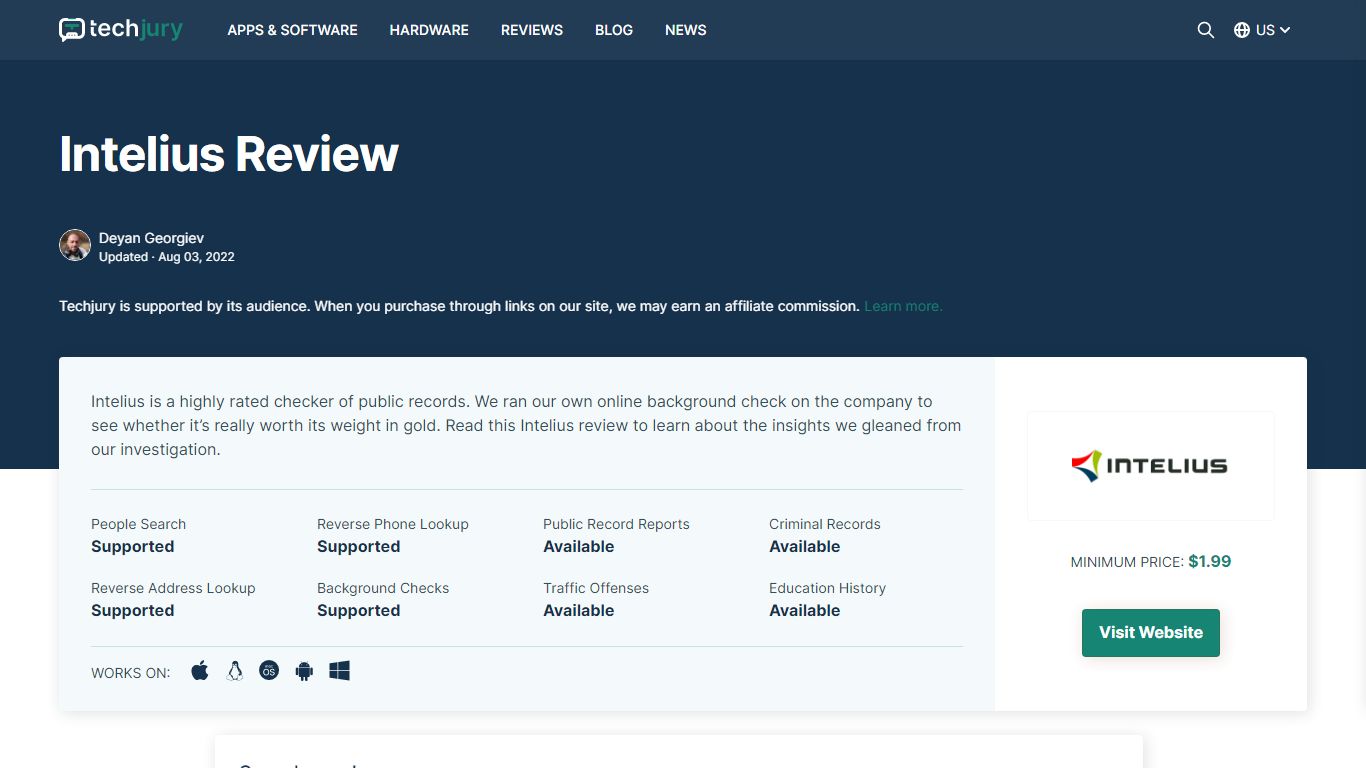
Task: Open the Blog menu item
Action: (614, 30)
